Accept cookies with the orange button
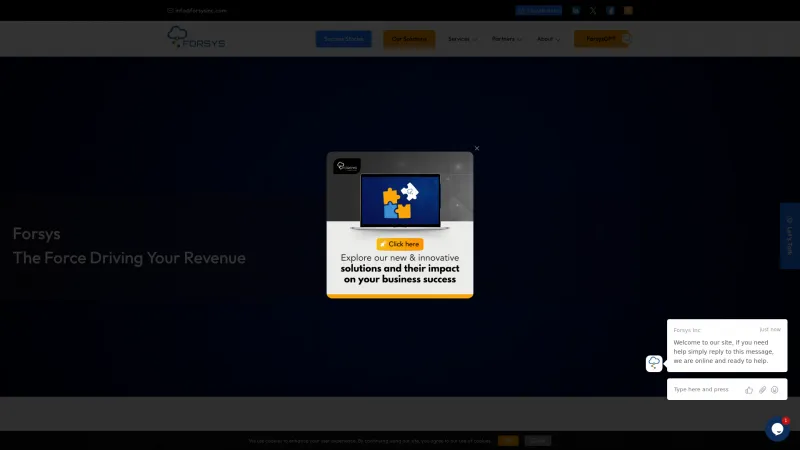Viewport: 800px width, 450px height. pos(508,441)
